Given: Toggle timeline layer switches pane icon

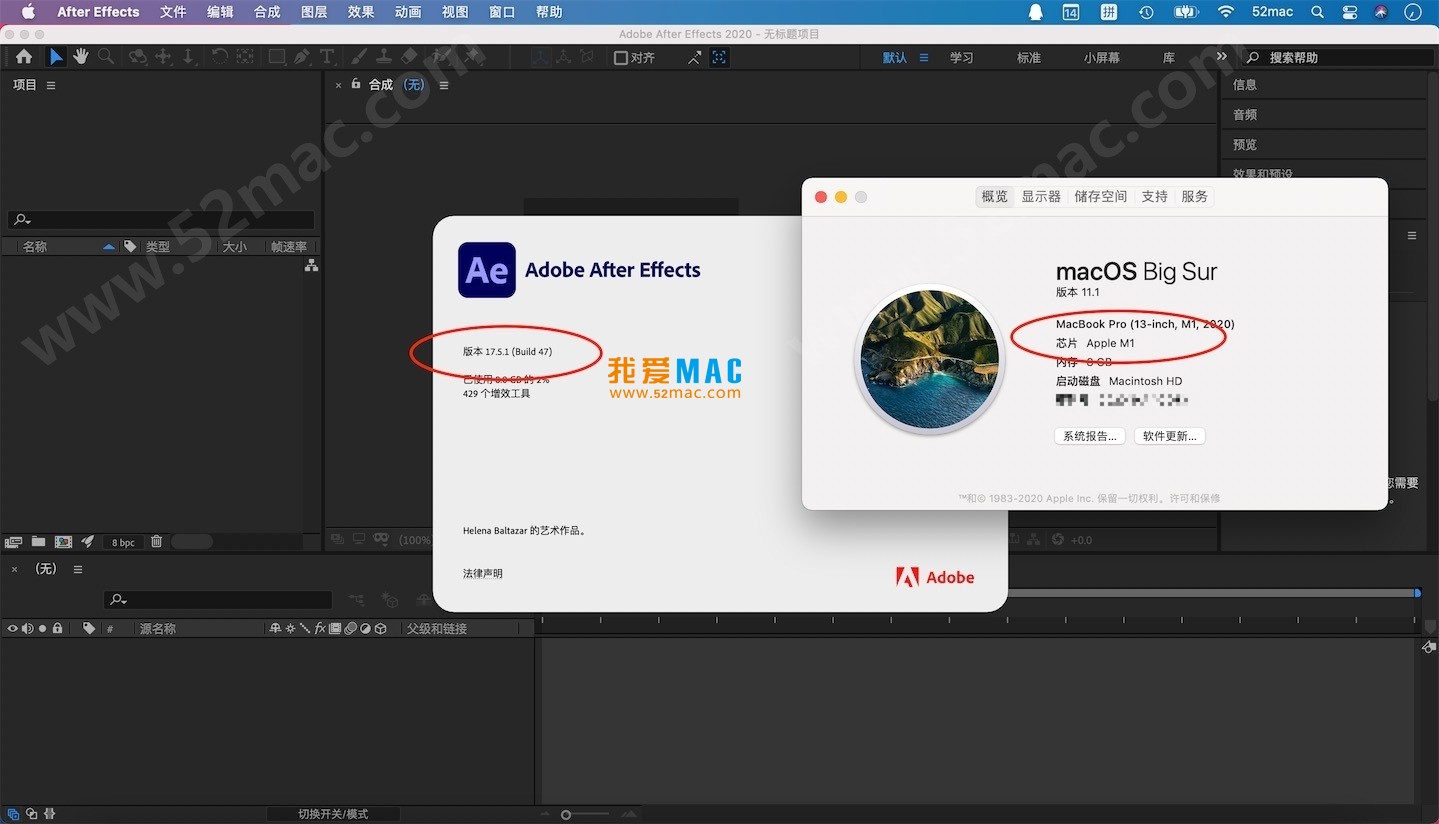Looking at the screenshot, I should [x=13, y=814].
